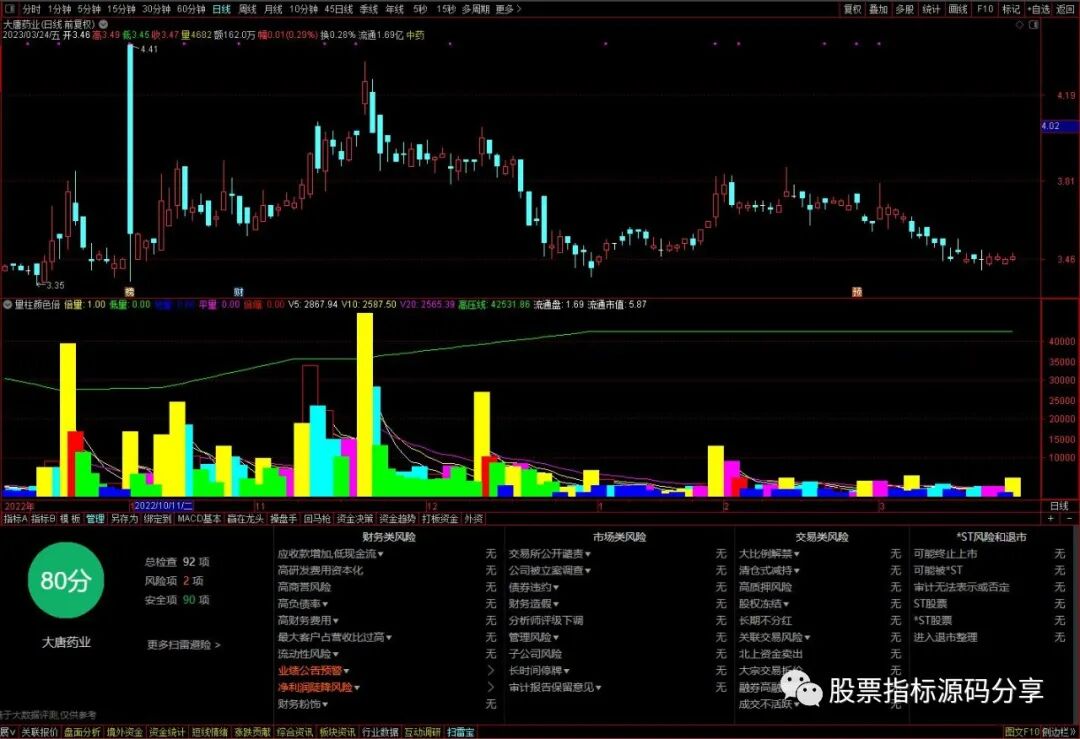Select 指标B indicator tab
Screen dimensions: 1080x739
pyautogui.click(x=43, y=519)
